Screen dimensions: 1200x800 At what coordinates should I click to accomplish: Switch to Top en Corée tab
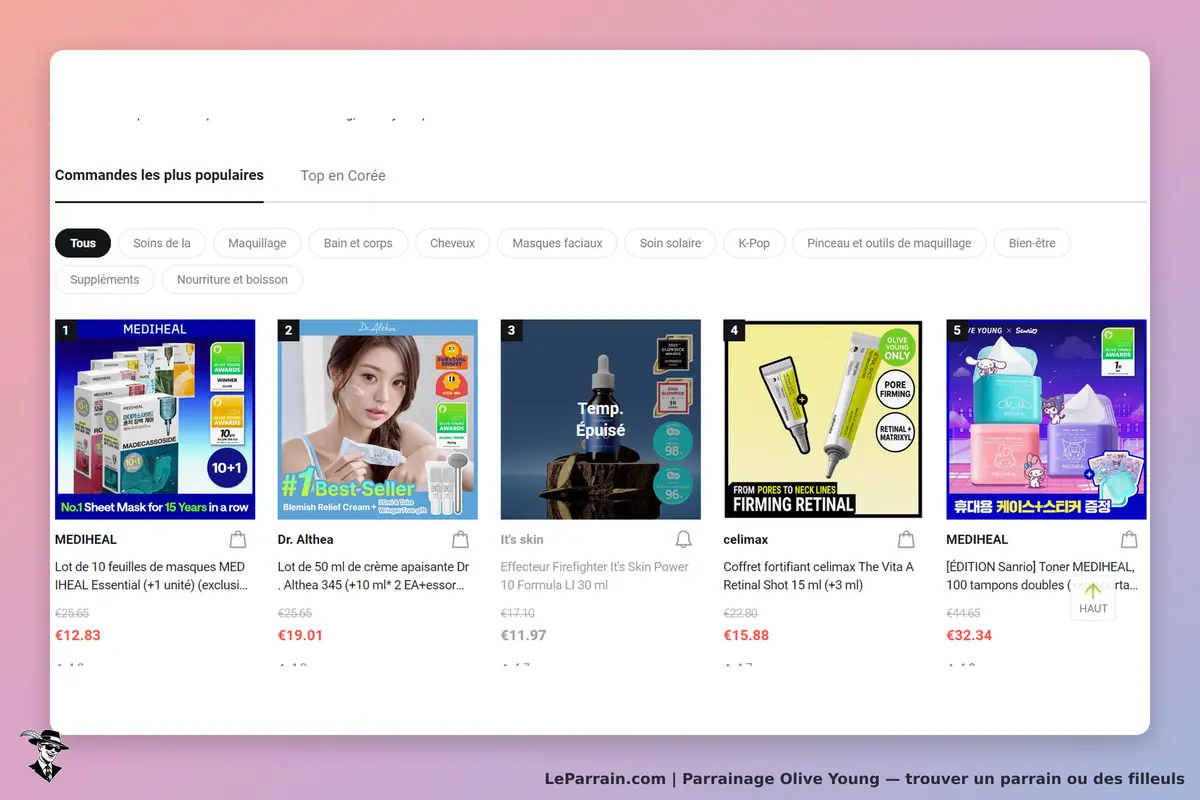[343, 175]
